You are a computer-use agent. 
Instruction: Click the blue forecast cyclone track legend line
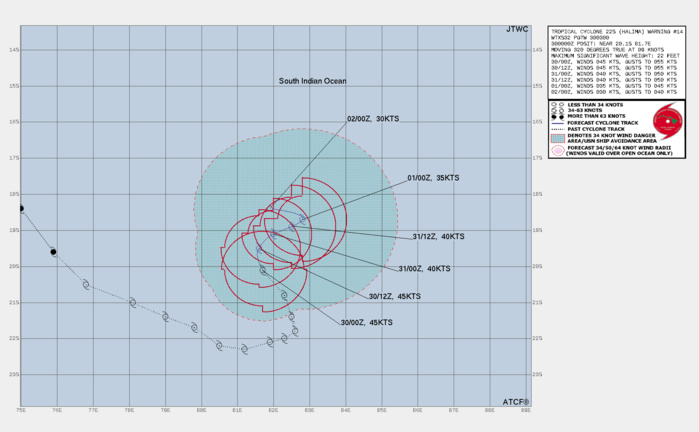tap(556, 122)
